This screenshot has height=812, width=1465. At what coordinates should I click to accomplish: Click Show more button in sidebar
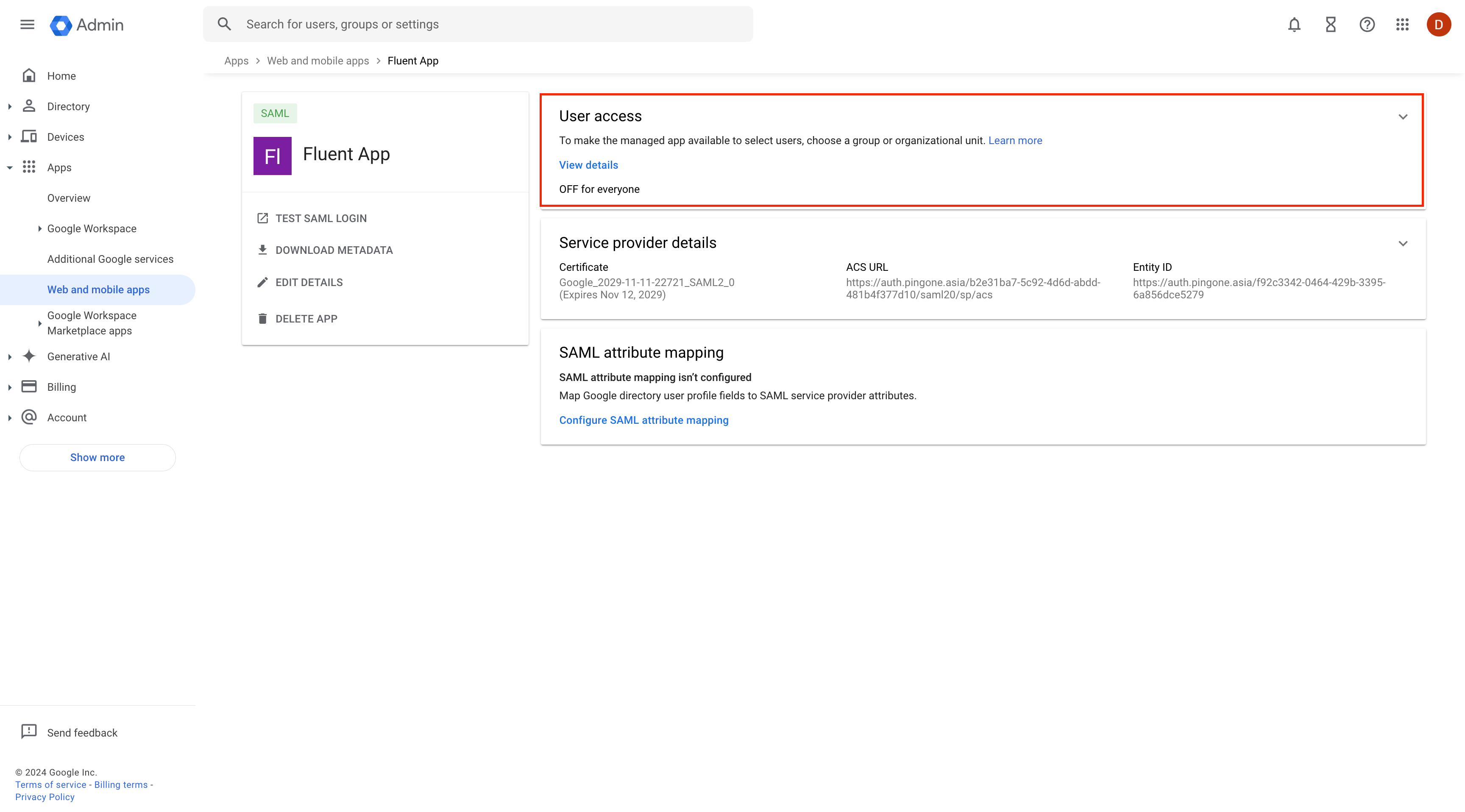coord(97,457)
